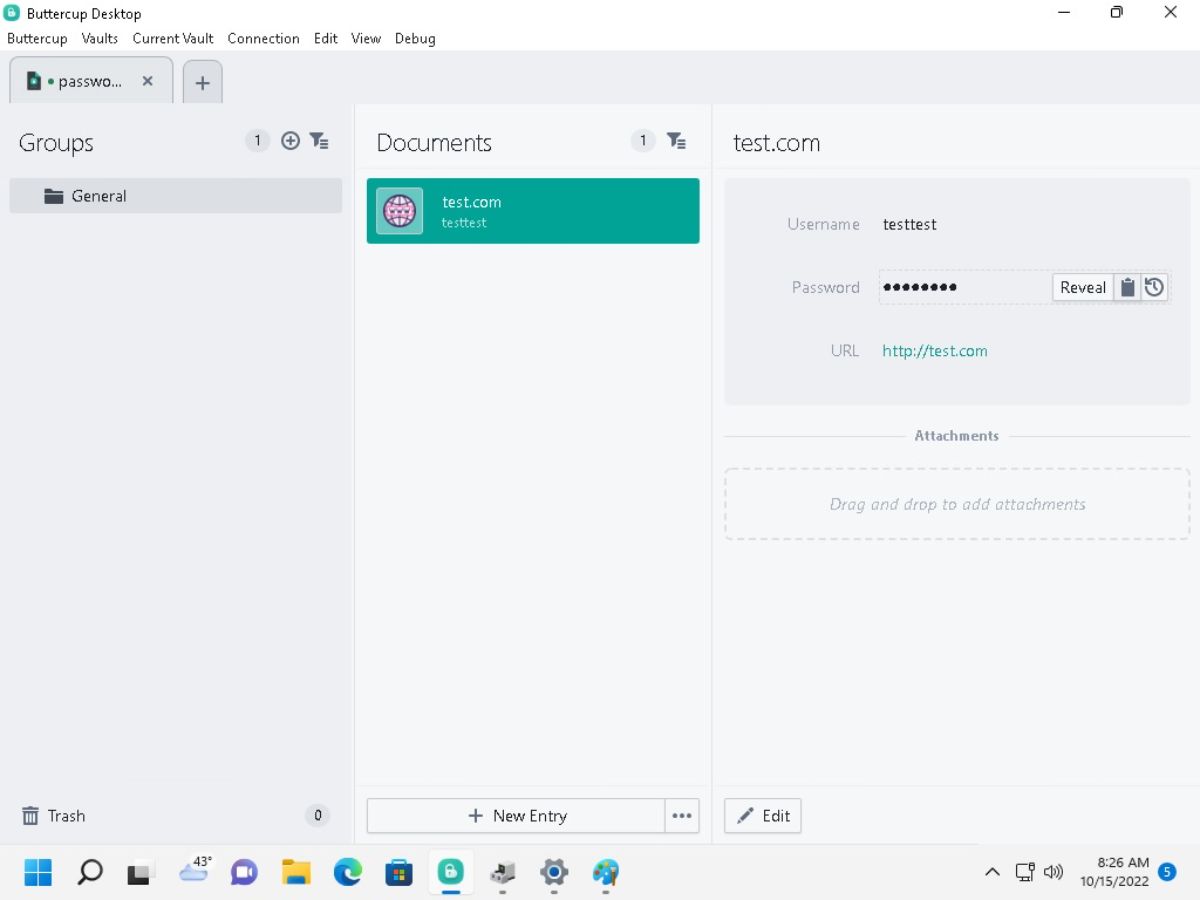This screenshot has width=1200, height=900.
Task: Open the View menu
Action: 366,38
